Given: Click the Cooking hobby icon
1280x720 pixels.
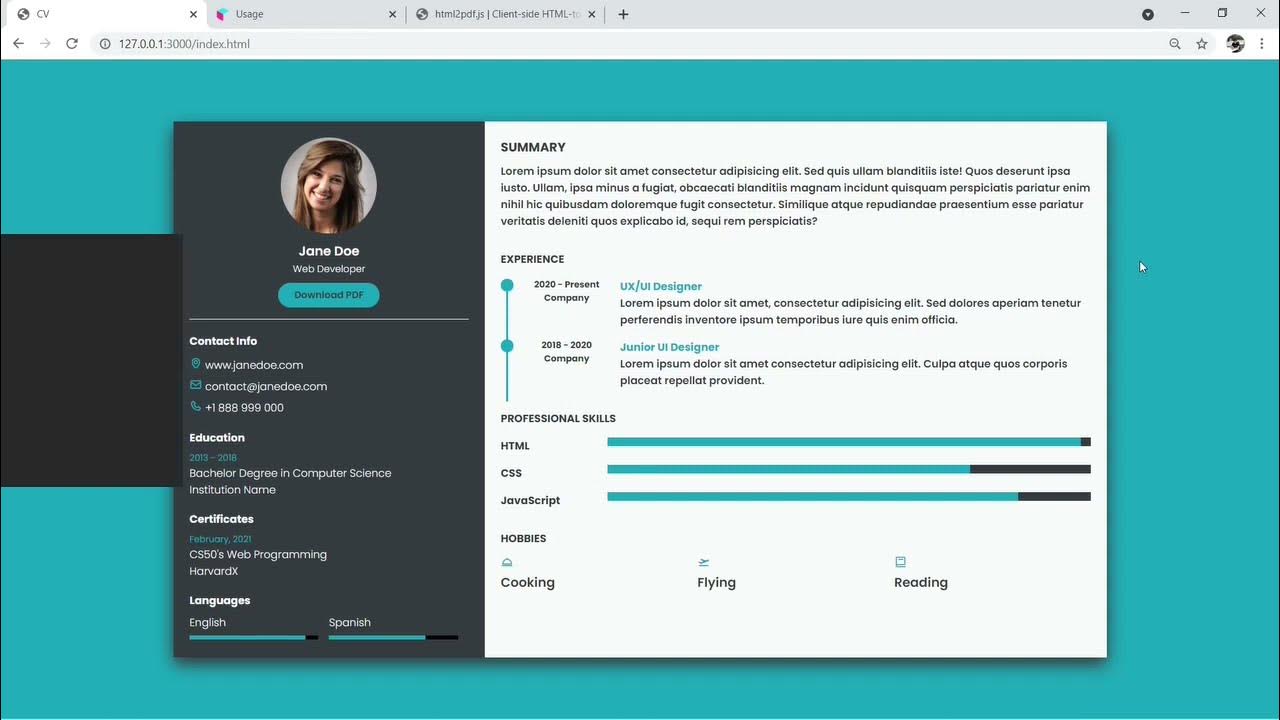Looking at the screenshot, I should pos(507,562).
